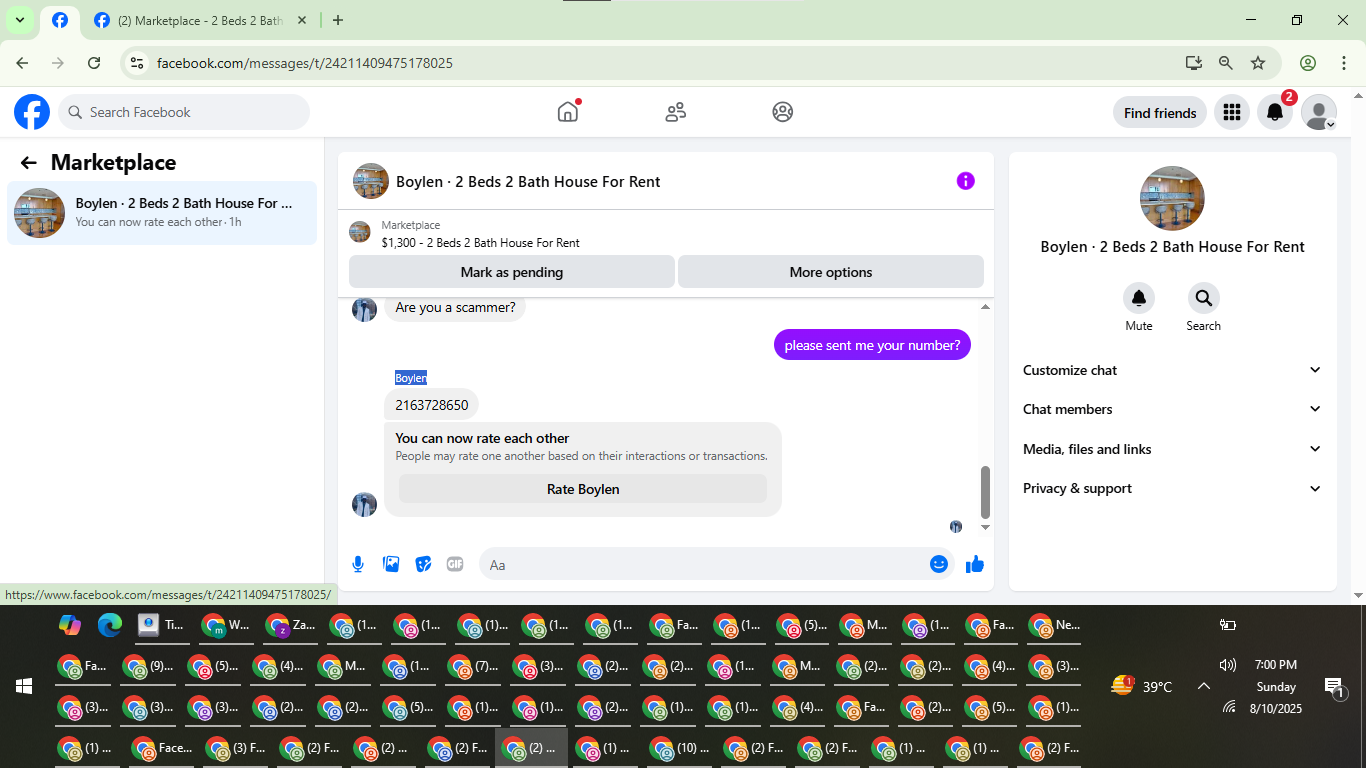
Task: Click install app icon in address bar
Action: pyautogui.click(x=1194, y=63)
